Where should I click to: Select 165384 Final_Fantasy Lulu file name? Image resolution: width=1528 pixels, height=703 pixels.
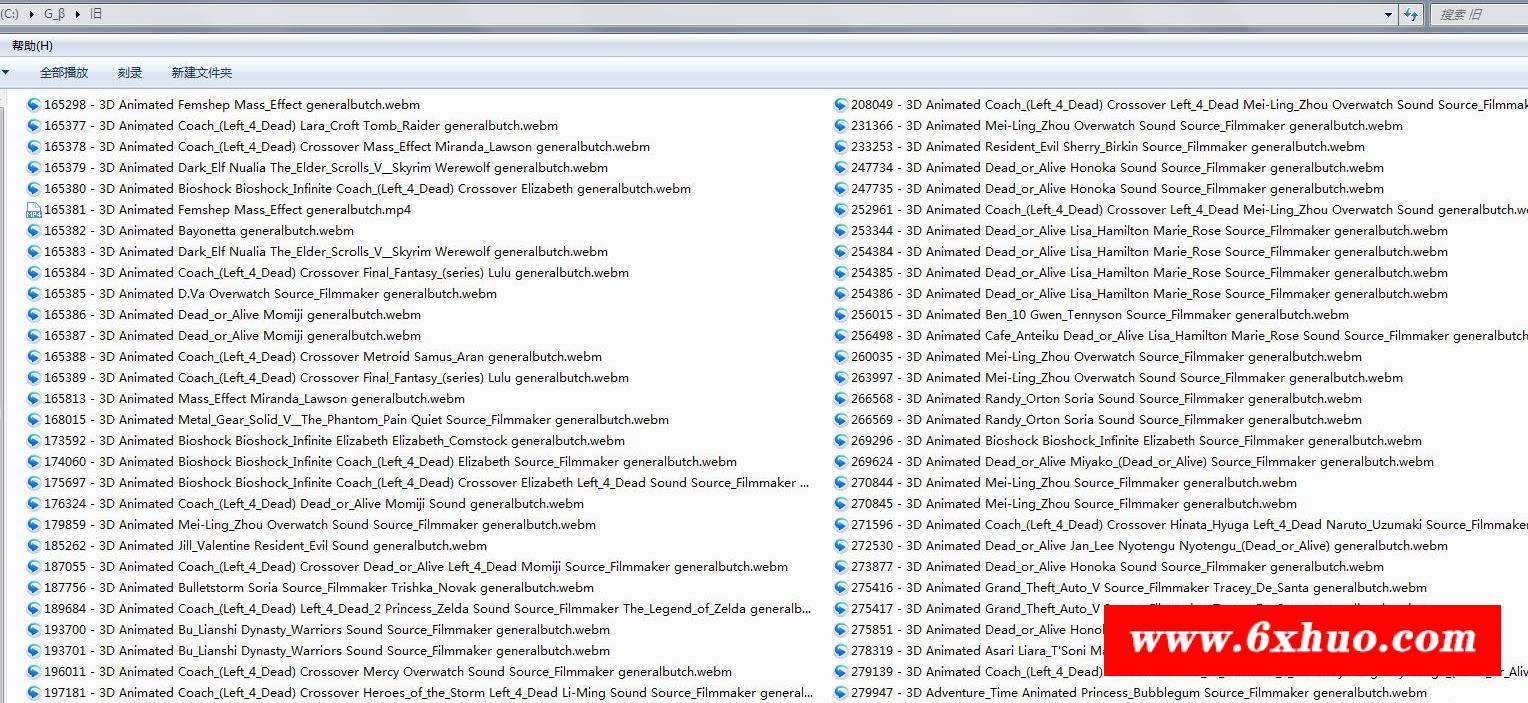(x=336, y=272)
